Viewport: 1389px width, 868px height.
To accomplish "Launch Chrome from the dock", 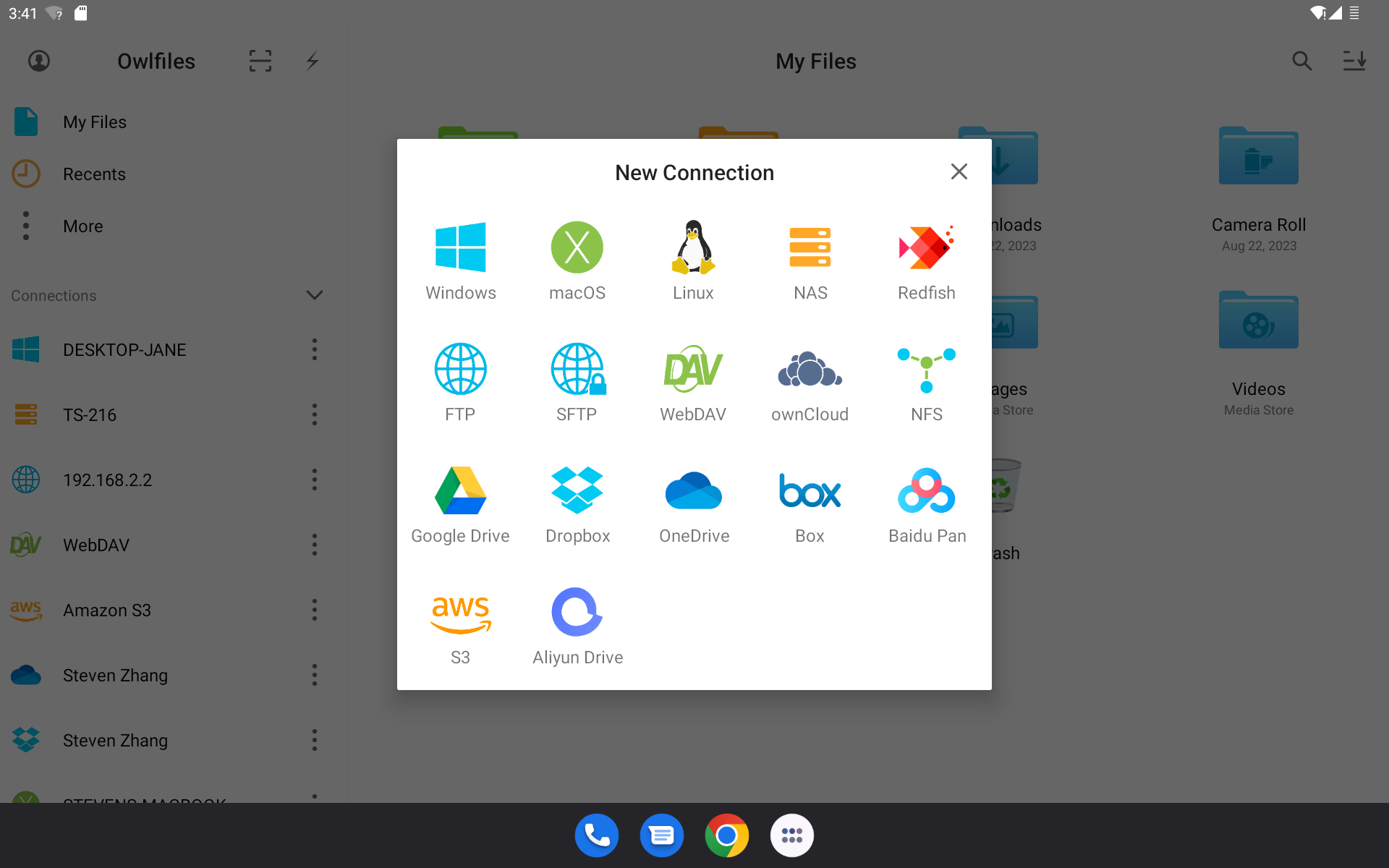I will [x=727, y=835].
